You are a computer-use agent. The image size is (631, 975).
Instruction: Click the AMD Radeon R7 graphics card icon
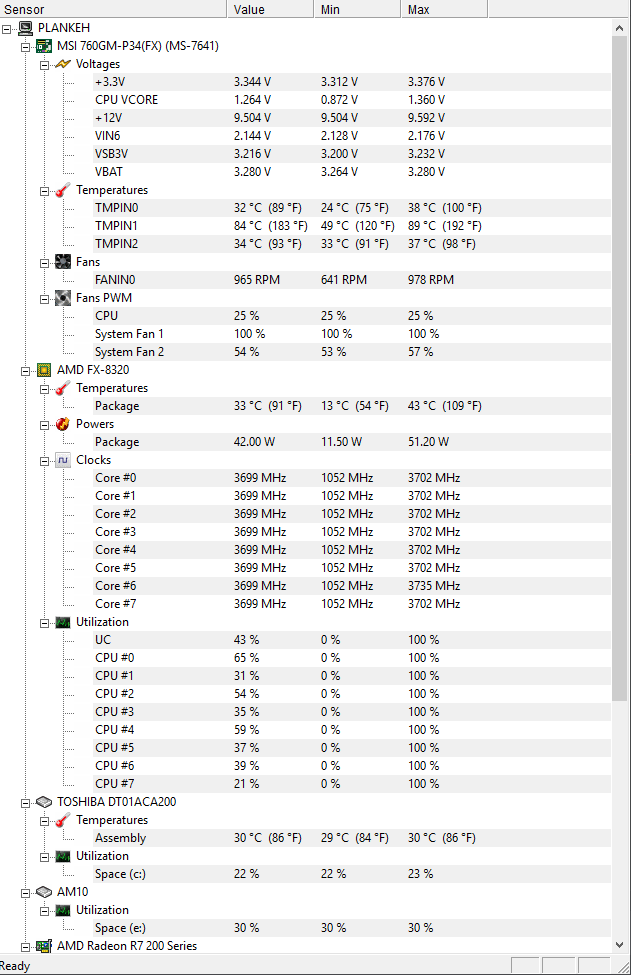click(44, 946)
